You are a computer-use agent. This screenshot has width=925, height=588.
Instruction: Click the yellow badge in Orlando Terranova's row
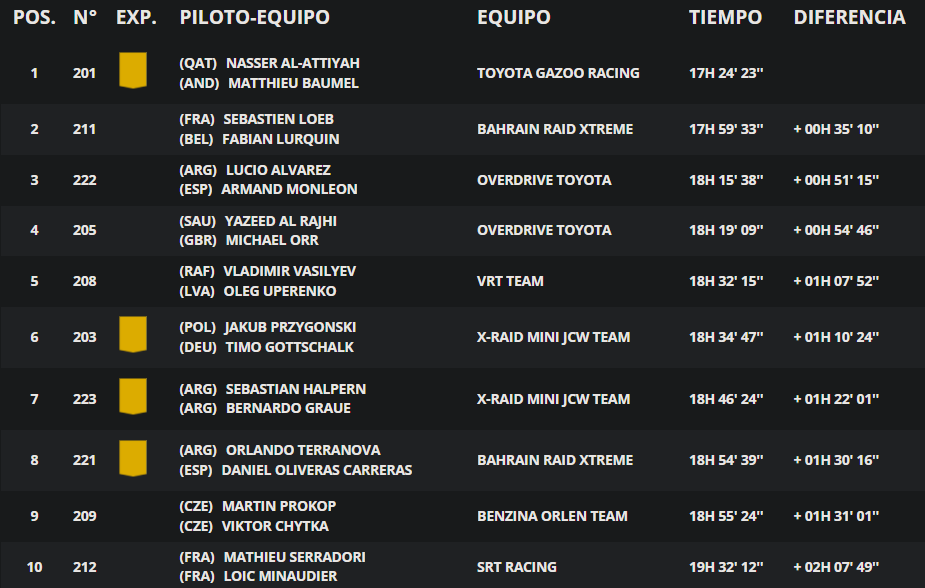(x=133, y=458)
